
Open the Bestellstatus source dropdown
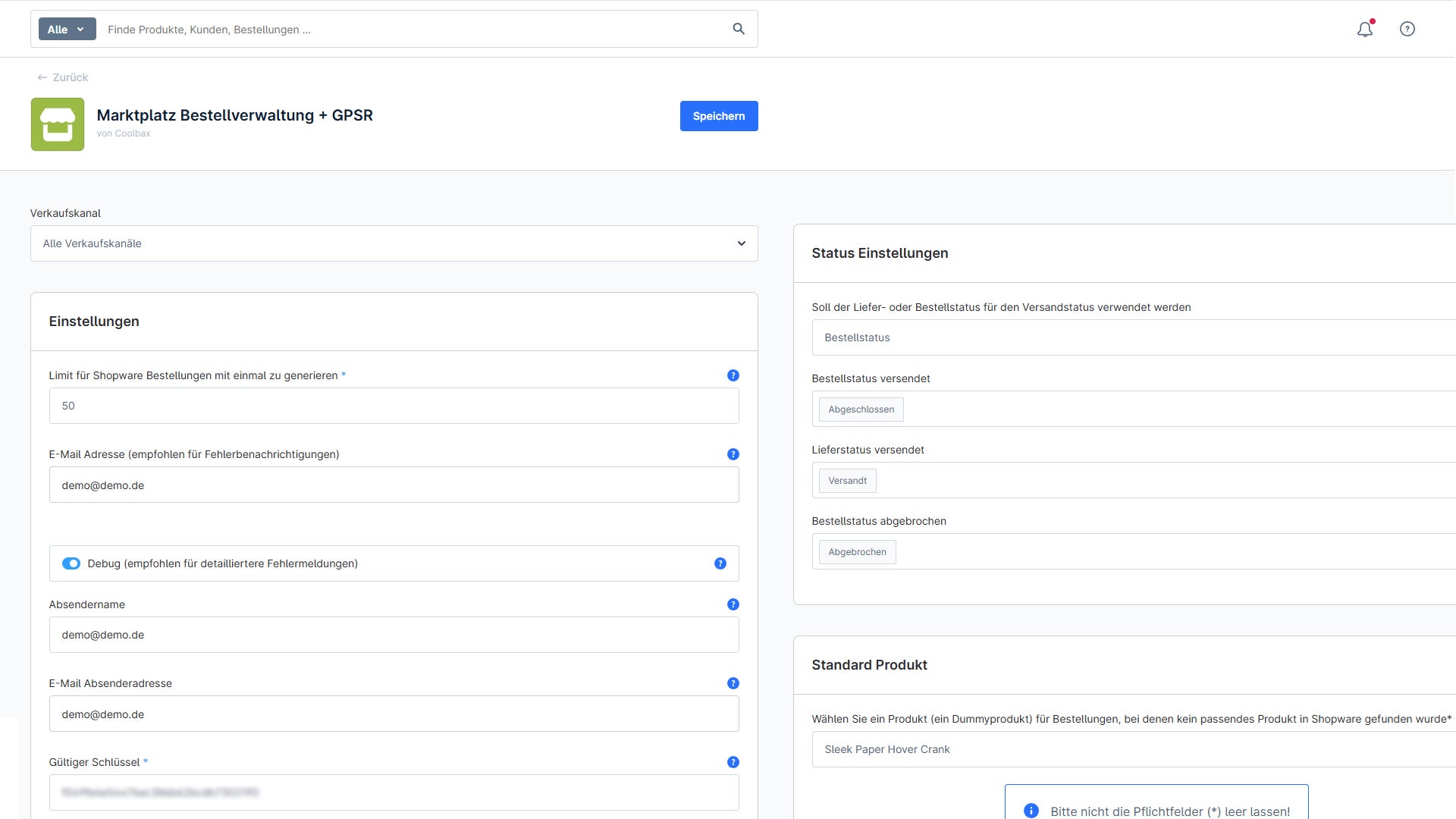pyautogui.click(x=1134, y=337)
